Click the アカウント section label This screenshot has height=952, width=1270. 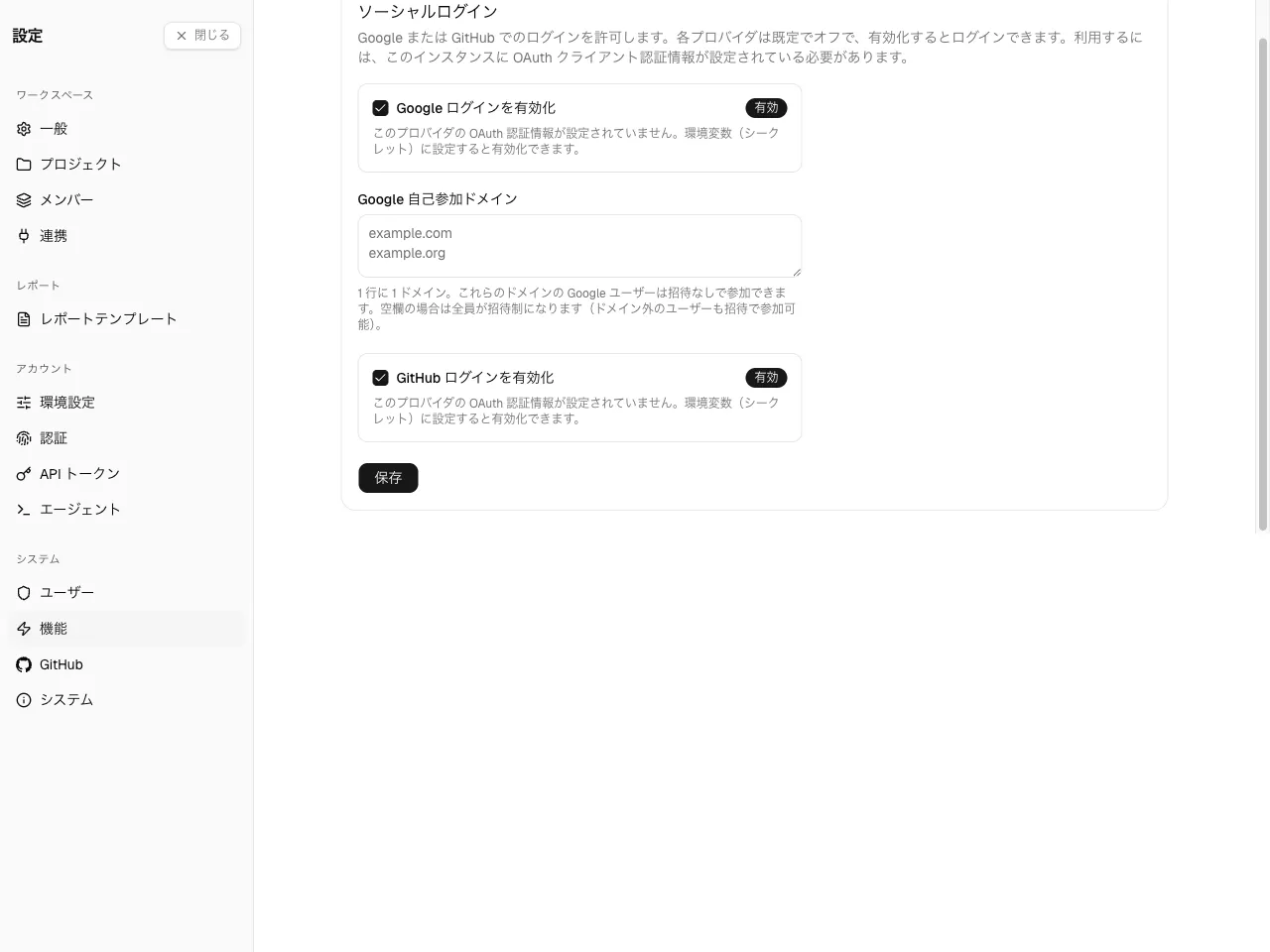click(44, 369)
